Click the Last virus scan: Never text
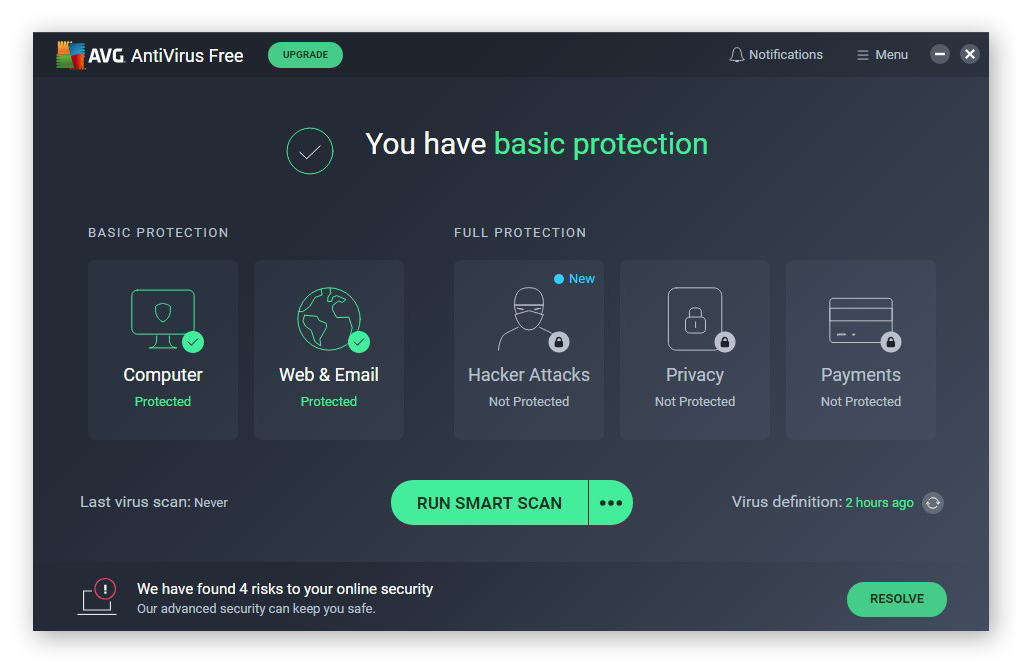Screen dimensions: 1025x670 click(x=154, y=502)
